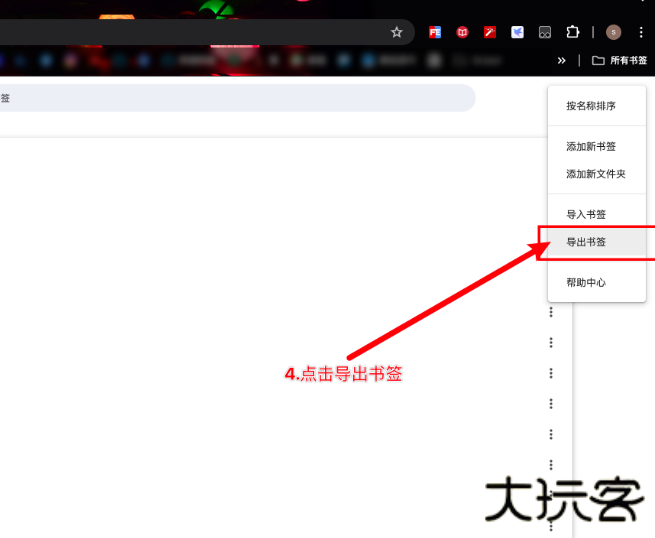Click the red book extension icon
Viewport: 655px width, 538px height.
pyautogui.click(x=462, y=32)
